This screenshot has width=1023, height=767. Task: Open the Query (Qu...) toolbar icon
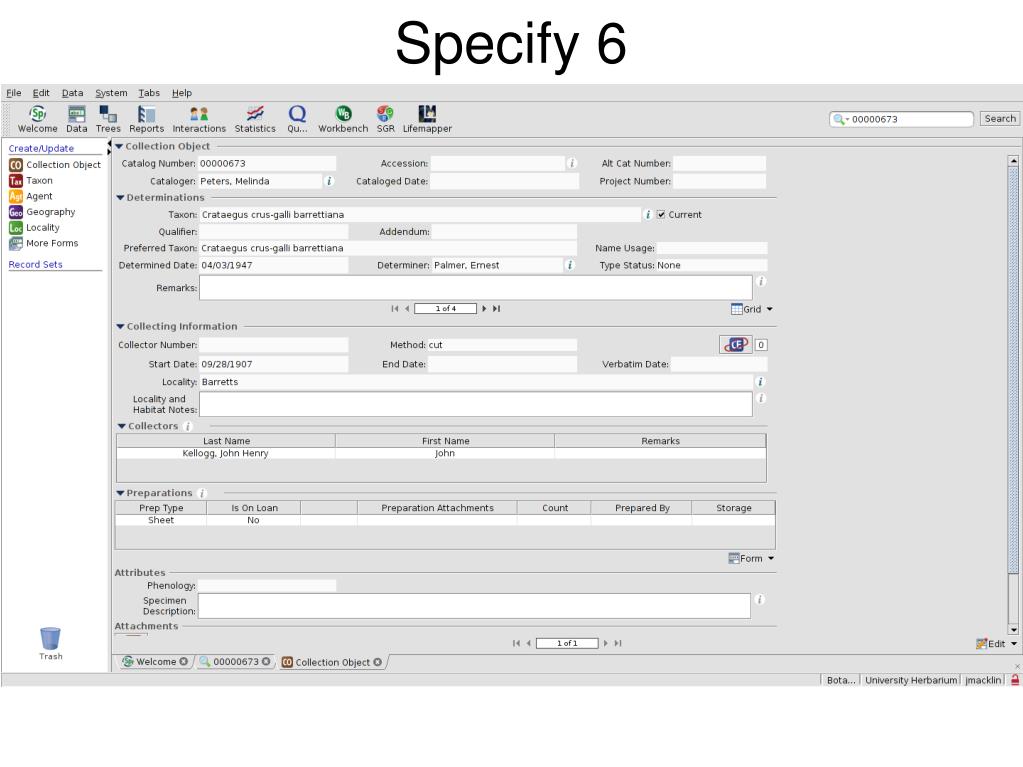[297, 119]
